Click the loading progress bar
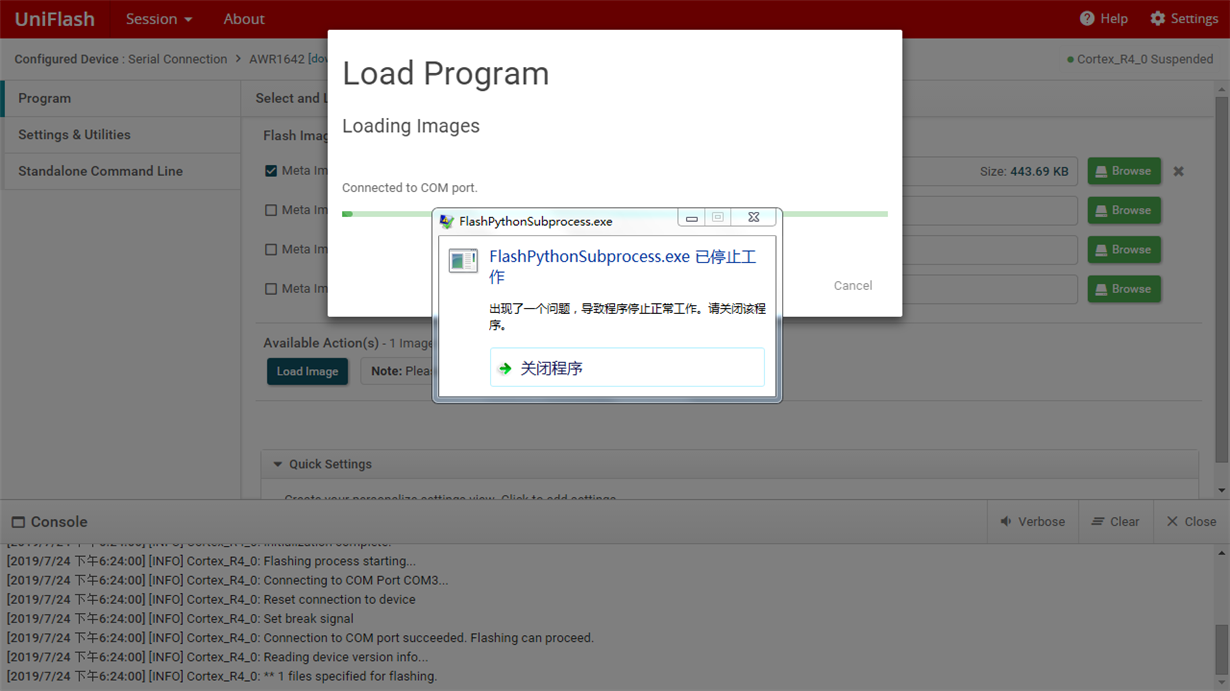Viewport: 1230px width, 691px height. coord(615,214)
